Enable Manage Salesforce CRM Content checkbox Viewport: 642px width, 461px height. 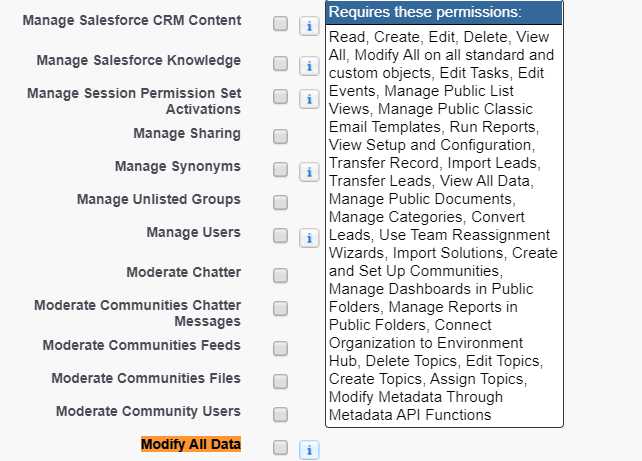(280, 24)
